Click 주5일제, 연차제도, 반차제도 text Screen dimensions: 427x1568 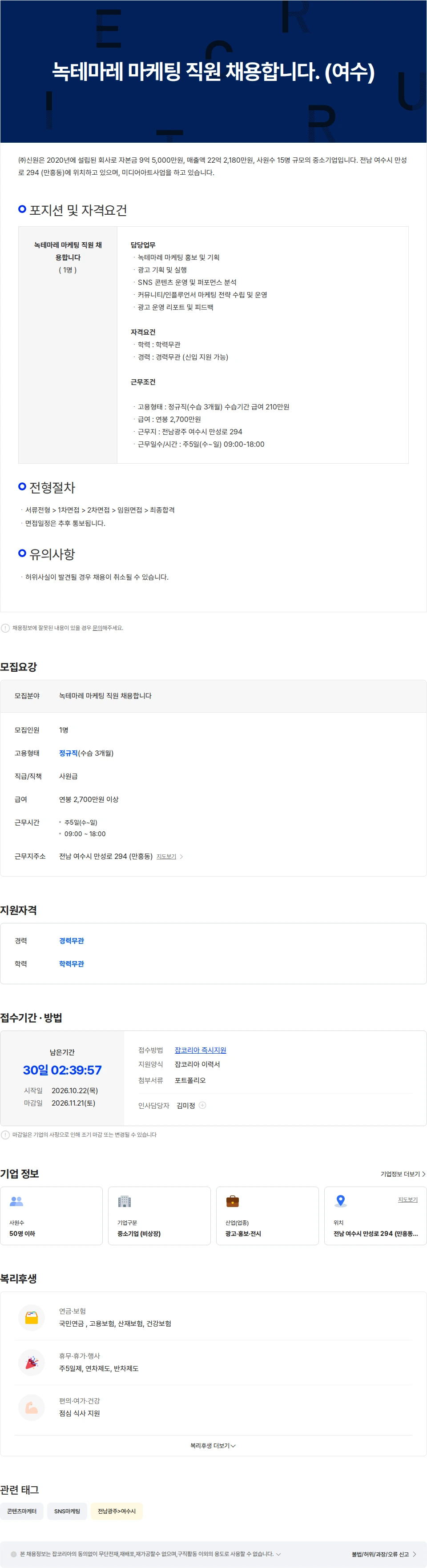pos(99,1368)
